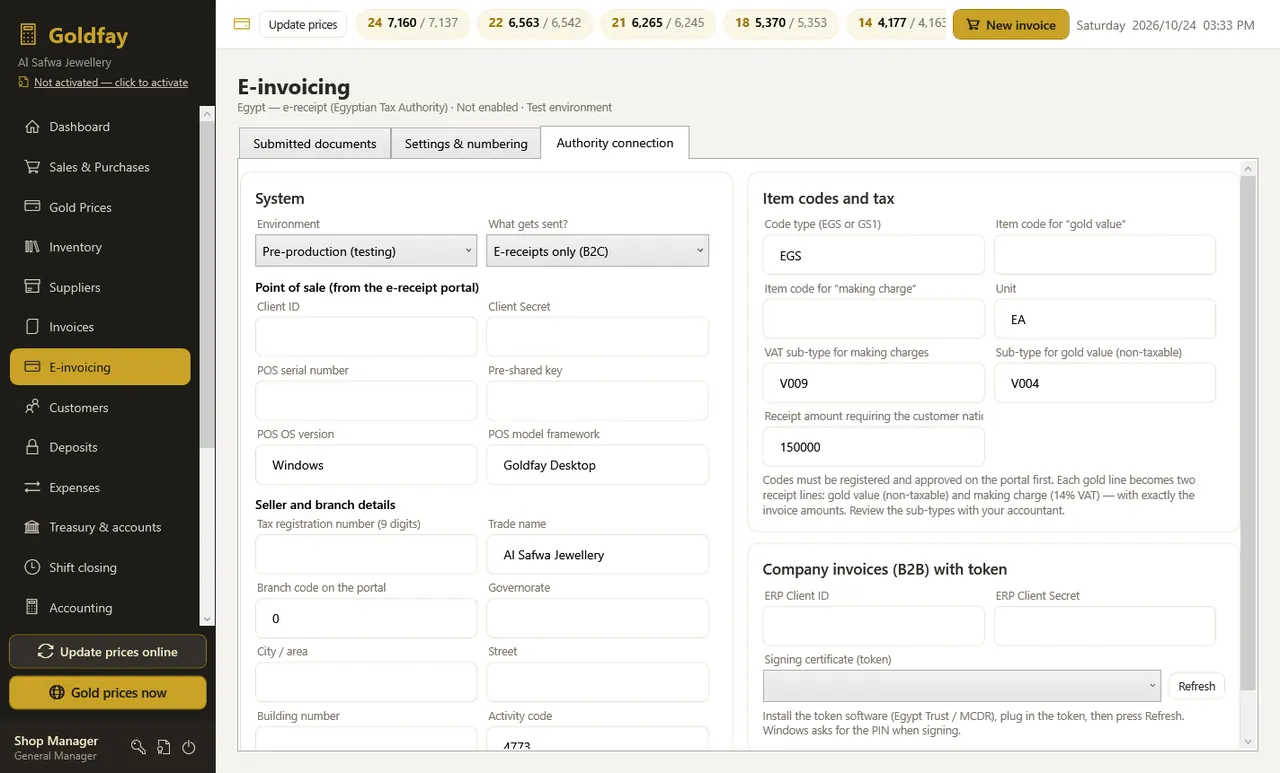This screenshot has width=1280, height=773.
Task: Click the Suppliers sidebar icon
Action: pyautogui.click(x=31, y=287)
